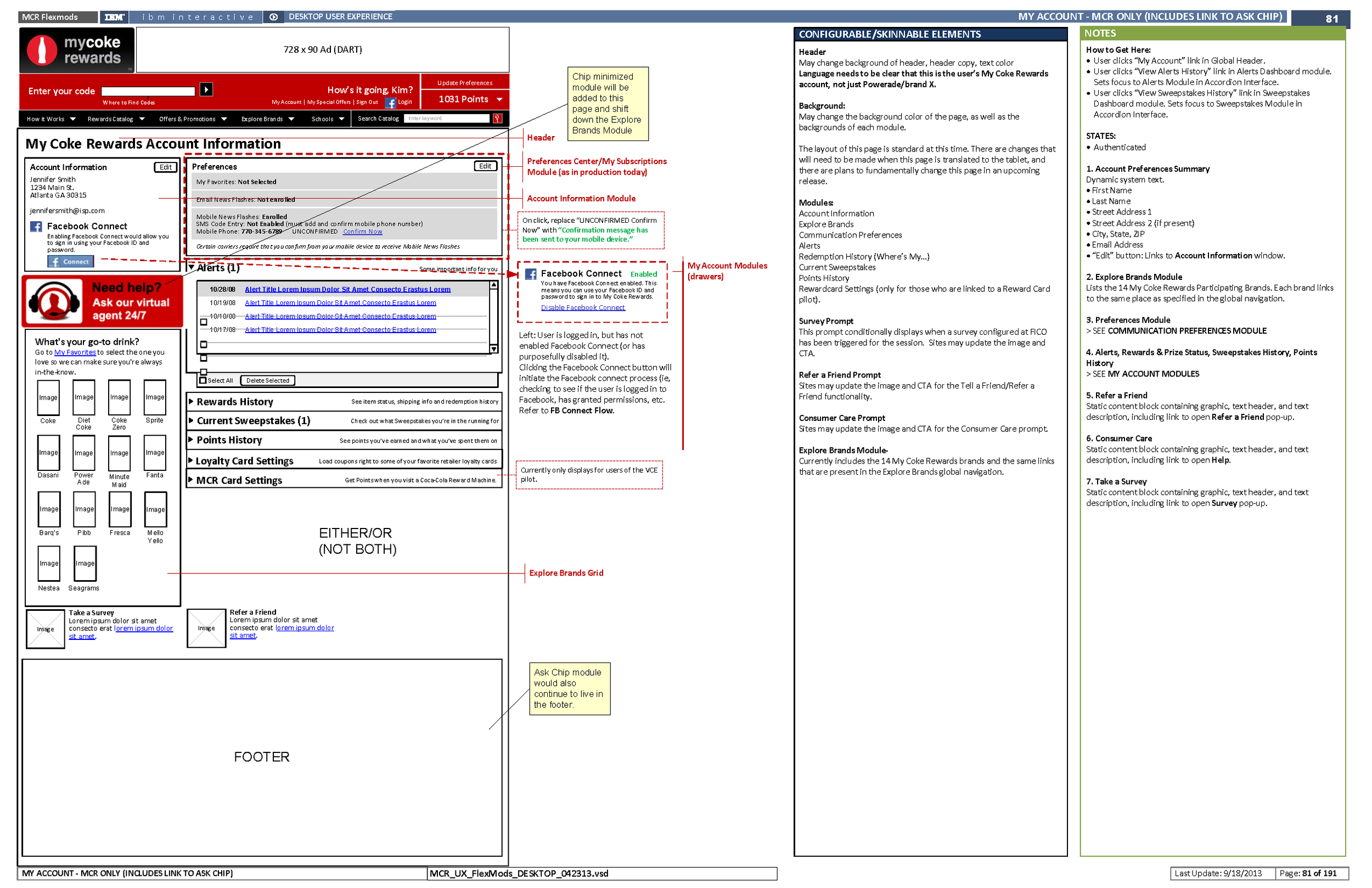The image size is (1372, 888).
Task: Click Delete Selected button
Action: [267, 380]
